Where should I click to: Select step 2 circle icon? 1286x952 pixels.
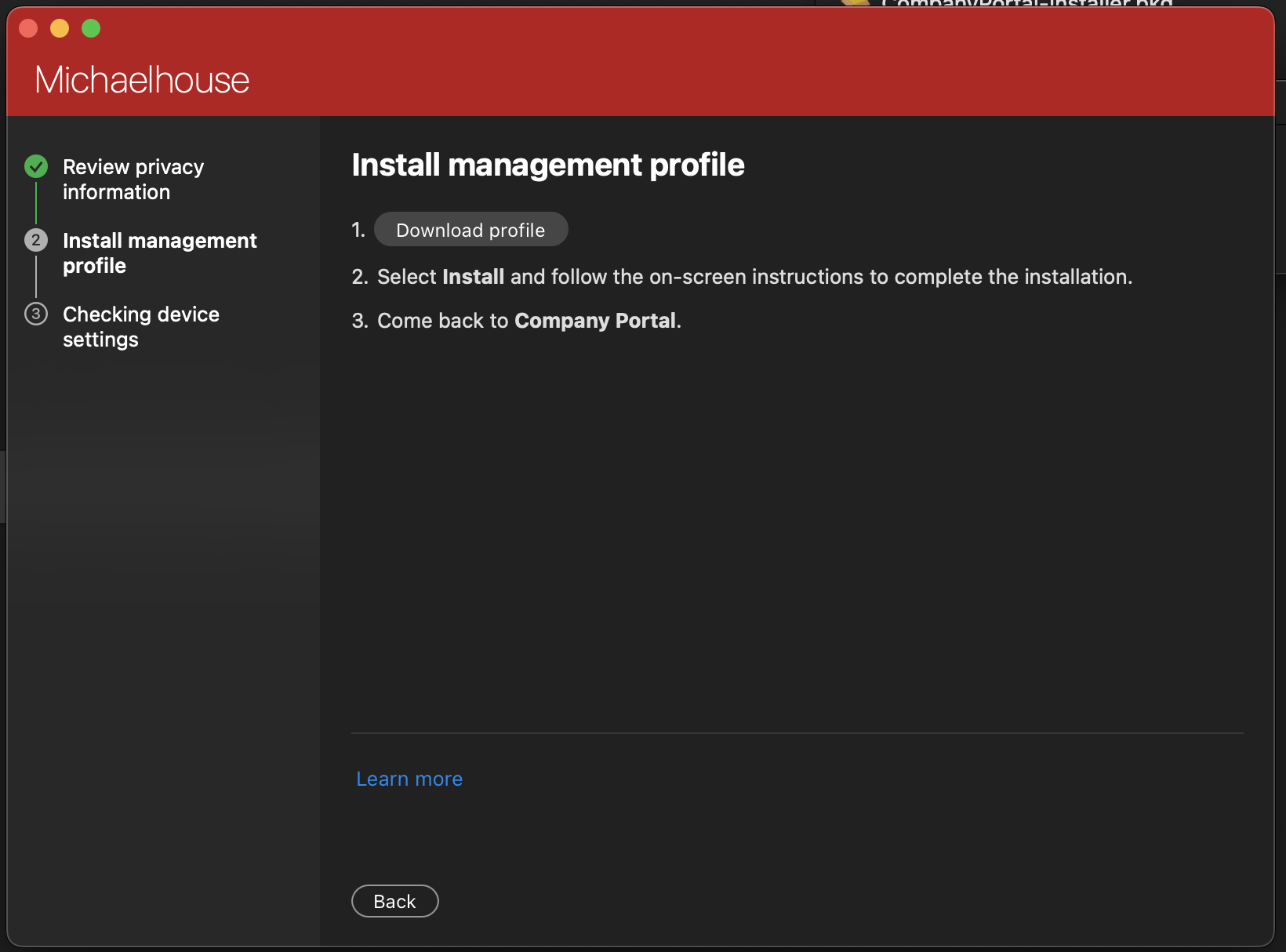pyautogui.click(x=36, y=240)
